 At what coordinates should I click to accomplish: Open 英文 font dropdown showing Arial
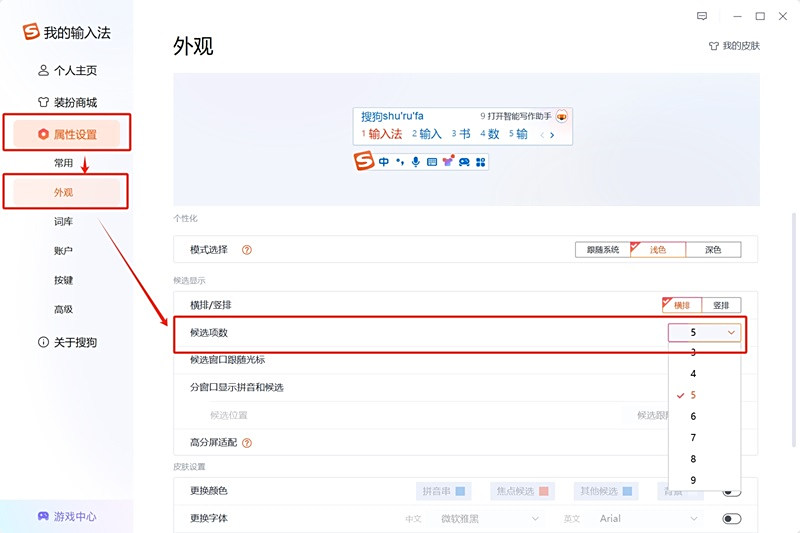pos(648,519)
